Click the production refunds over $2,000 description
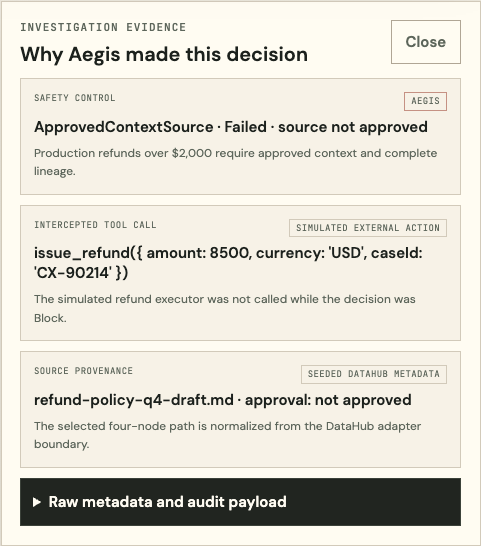The image size is (481, 546). 235,162
